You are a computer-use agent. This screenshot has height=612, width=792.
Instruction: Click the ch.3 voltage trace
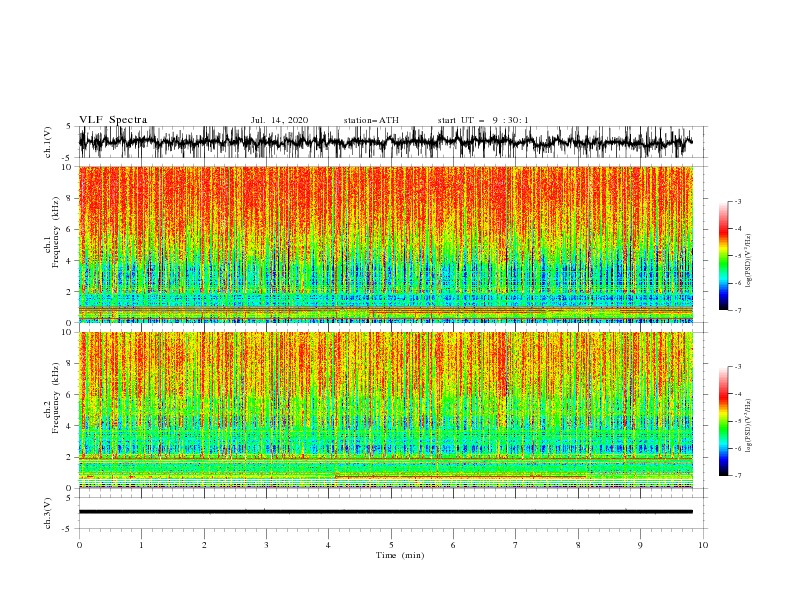pos(386,512)
